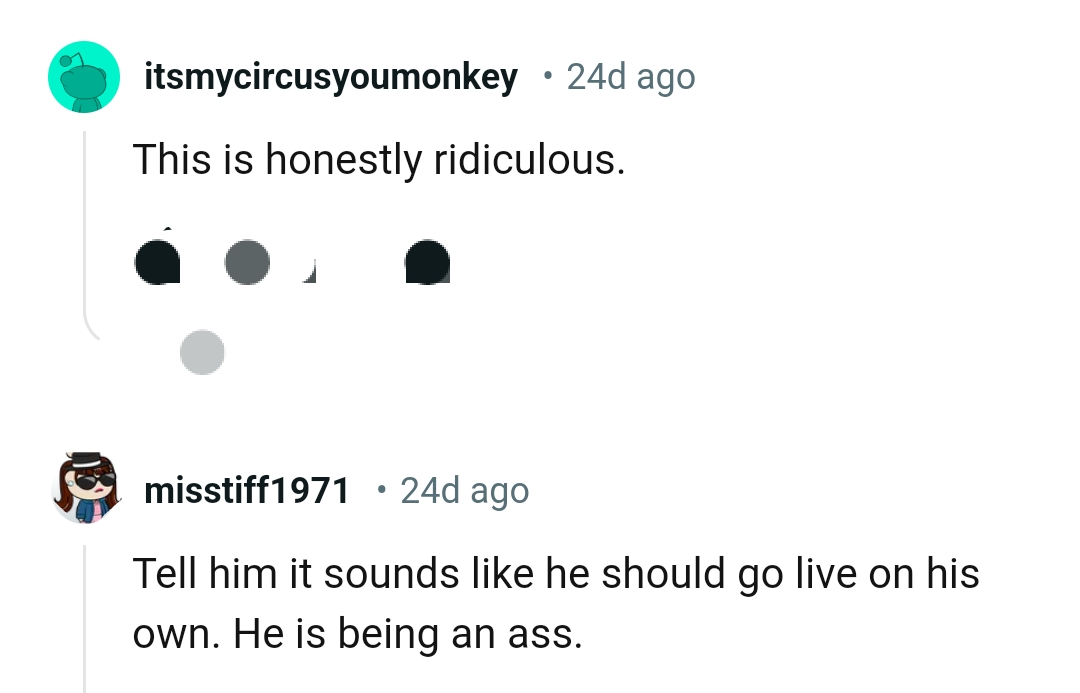Click the 24d ago timestamp on first comment
Screen dimensions: 1080x693
[x=631, y=76]
